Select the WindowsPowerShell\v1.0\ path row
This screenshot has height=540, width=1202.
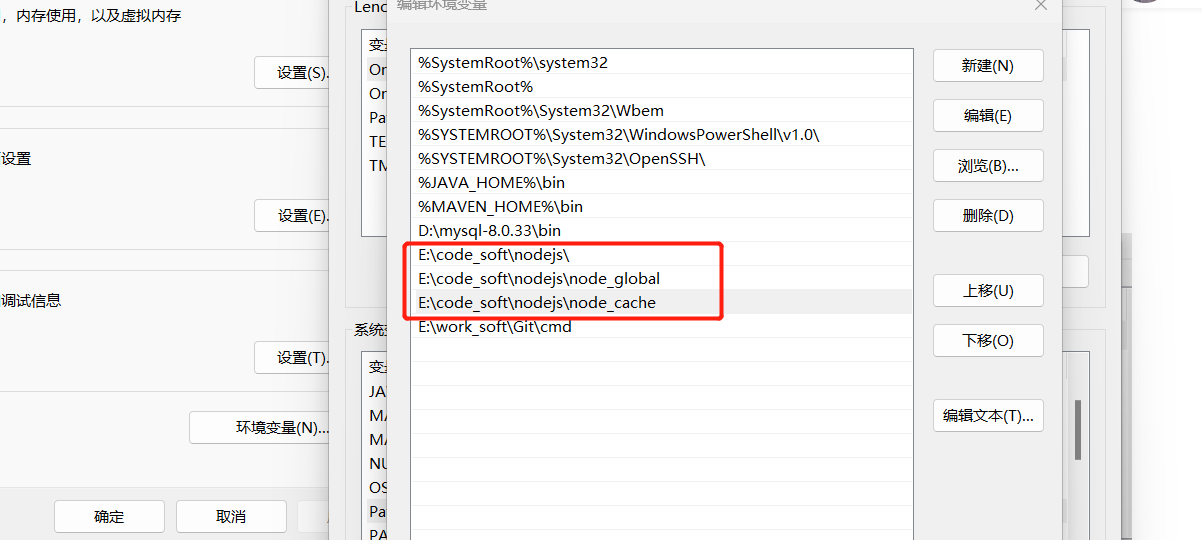pos(662,135)
